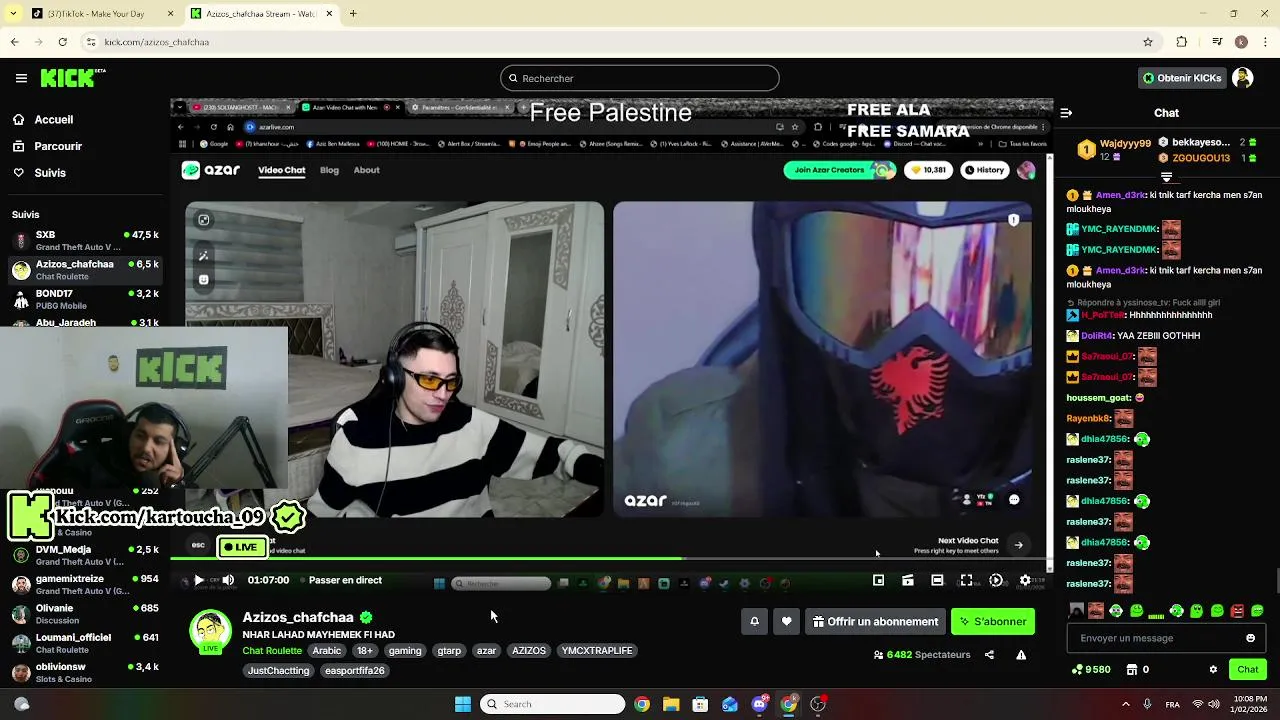This screenshot has width=1280, height=720.
Task: Focus the Rechercher search field
Action: [x=640, y=78]
